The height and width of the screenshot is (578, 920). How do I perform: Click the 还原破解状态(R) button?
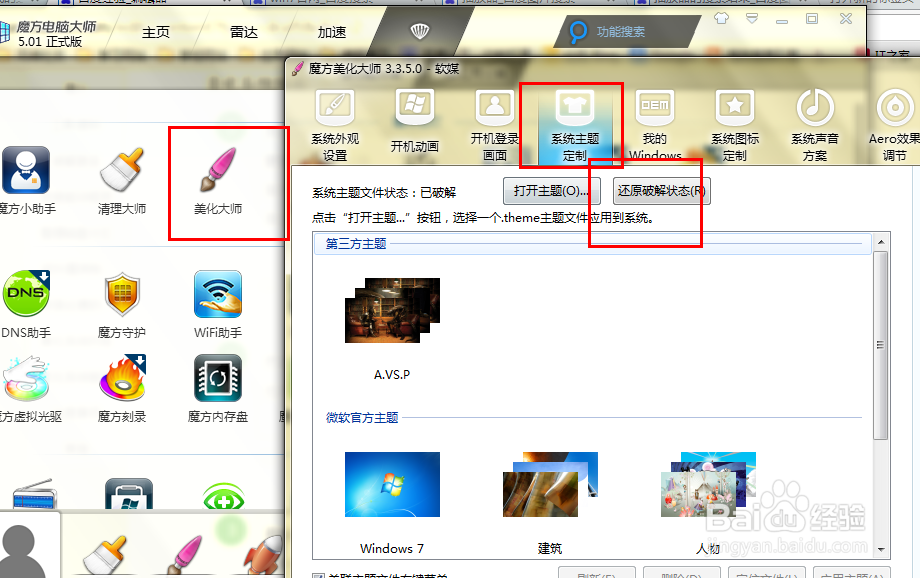tap(662, 191)
